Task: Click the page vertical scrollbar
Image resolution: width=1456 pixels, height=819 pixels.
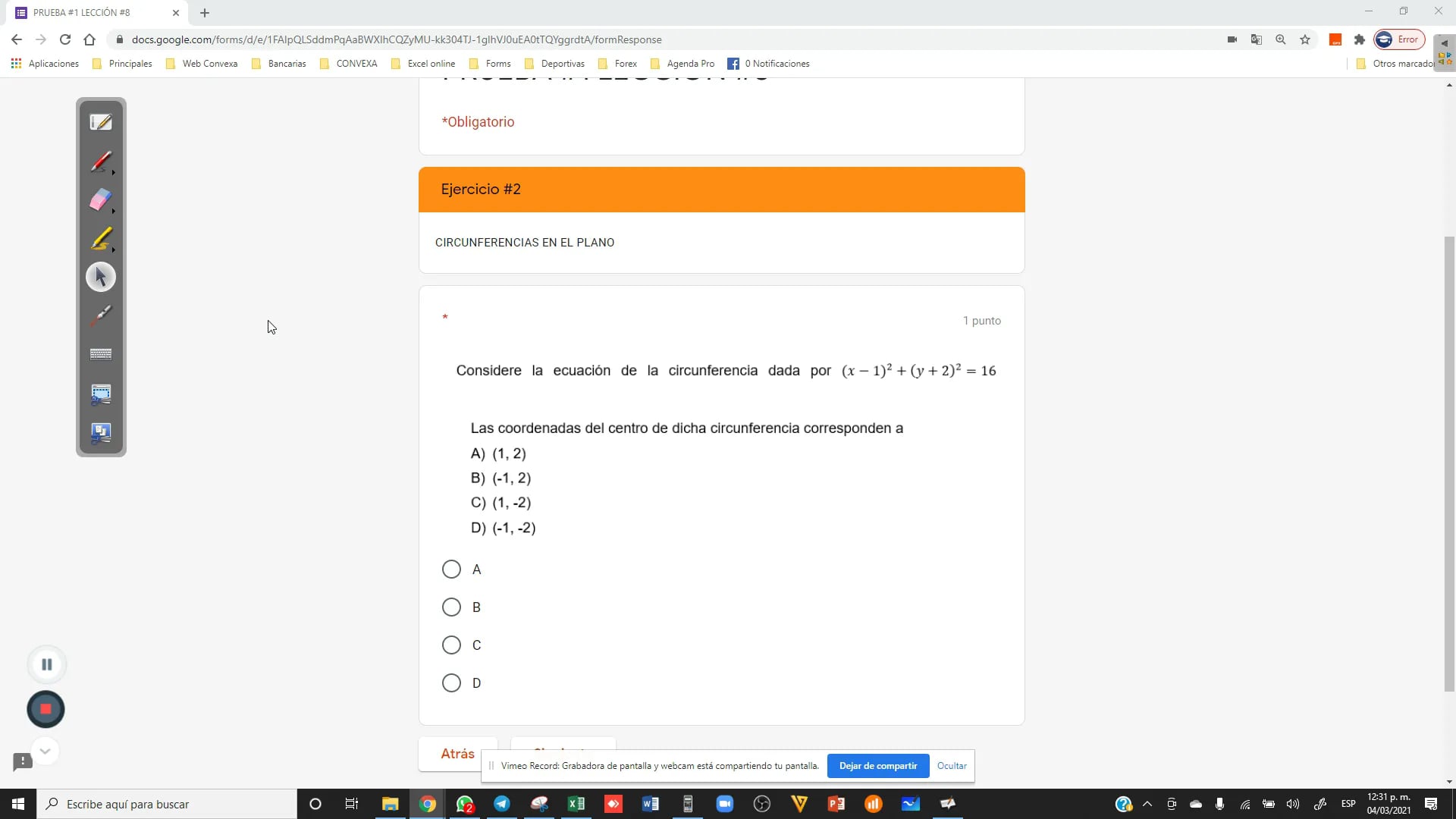Action: (x=1449, y=463)
